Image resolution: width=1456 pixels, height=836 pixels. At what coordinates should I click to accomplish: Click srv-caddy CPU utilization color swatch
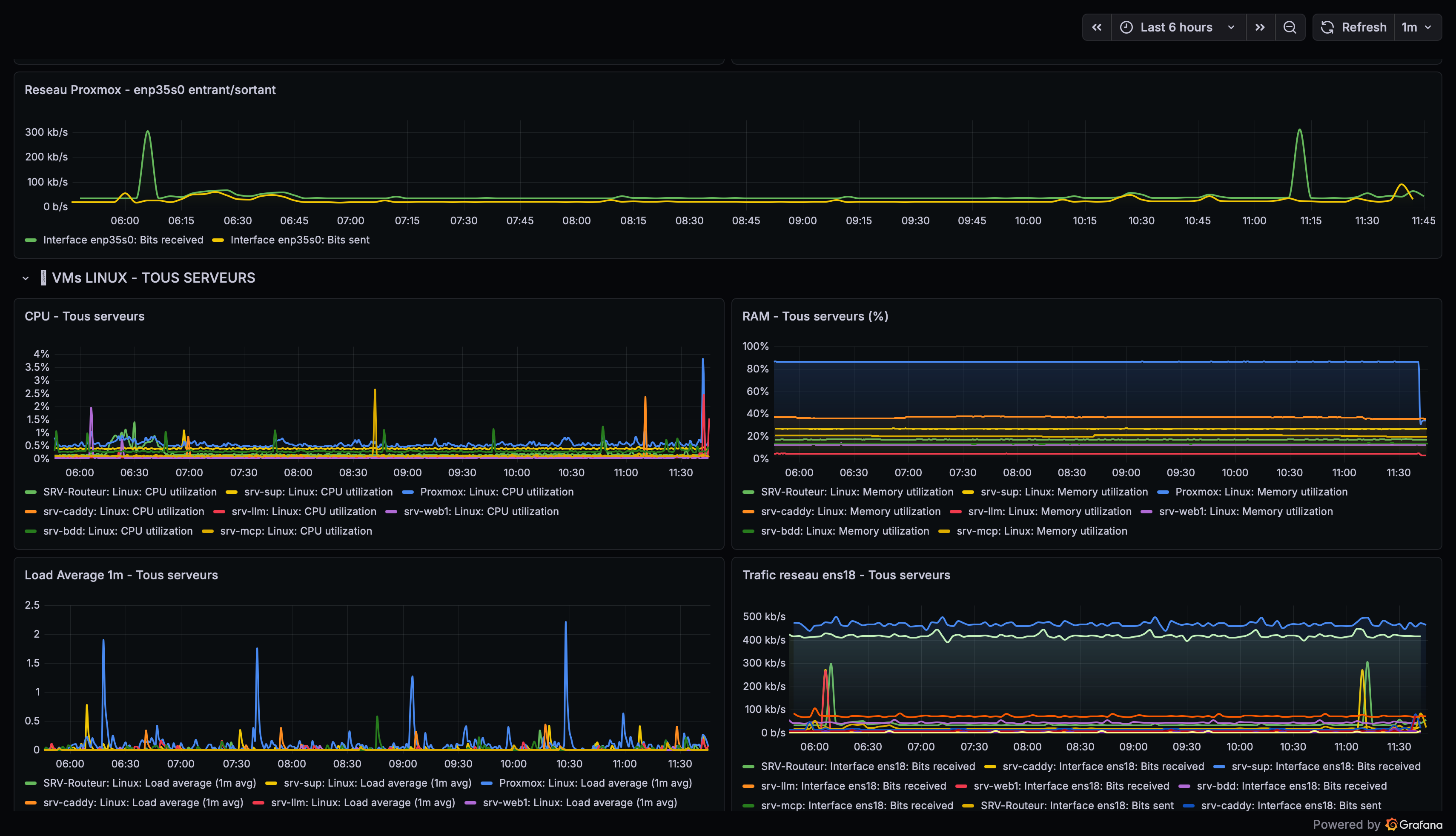click(31, 512)
